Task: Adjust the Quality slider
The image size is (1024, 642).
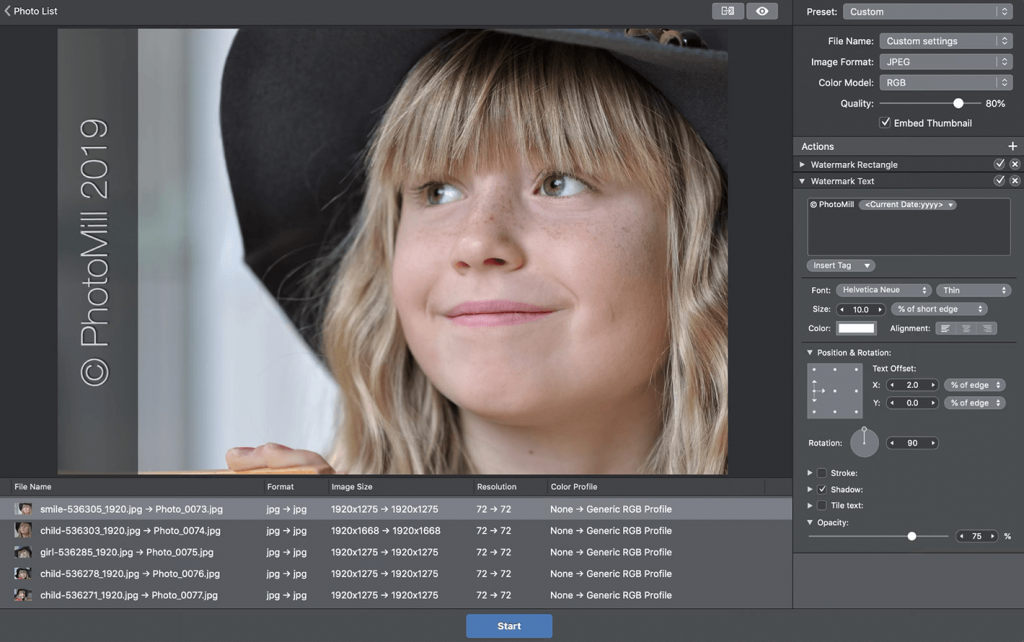Action: (958, 103)
